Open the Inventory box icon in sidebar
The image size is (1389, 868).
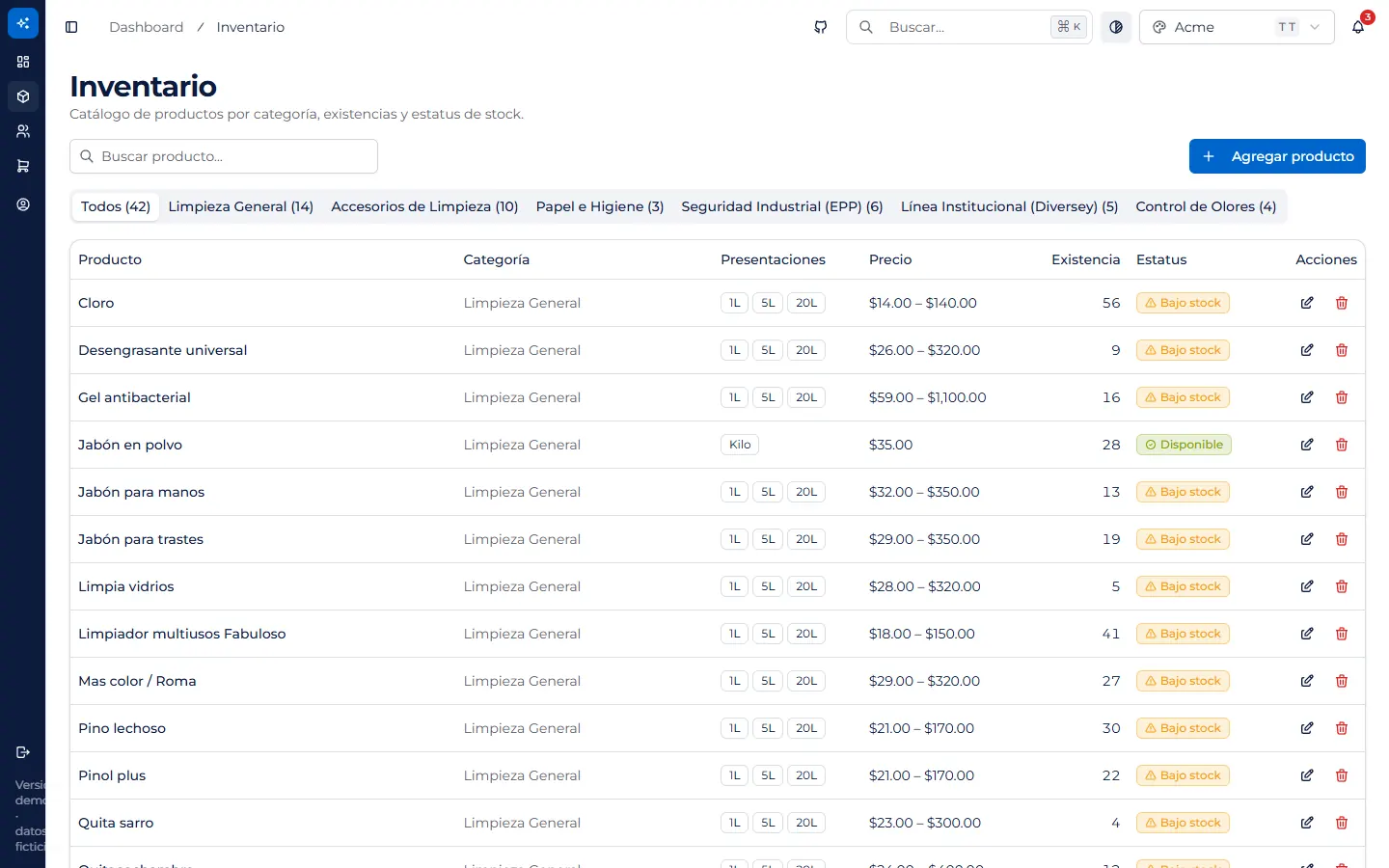[23, 96]
